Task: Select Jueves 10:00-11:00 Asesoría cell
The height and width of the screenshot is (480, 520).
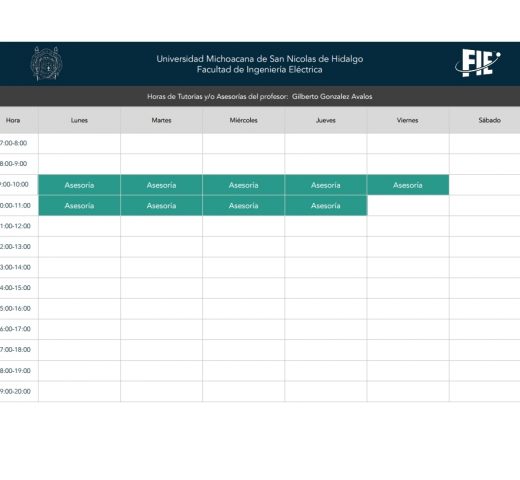Action: (x=326, y=206)
